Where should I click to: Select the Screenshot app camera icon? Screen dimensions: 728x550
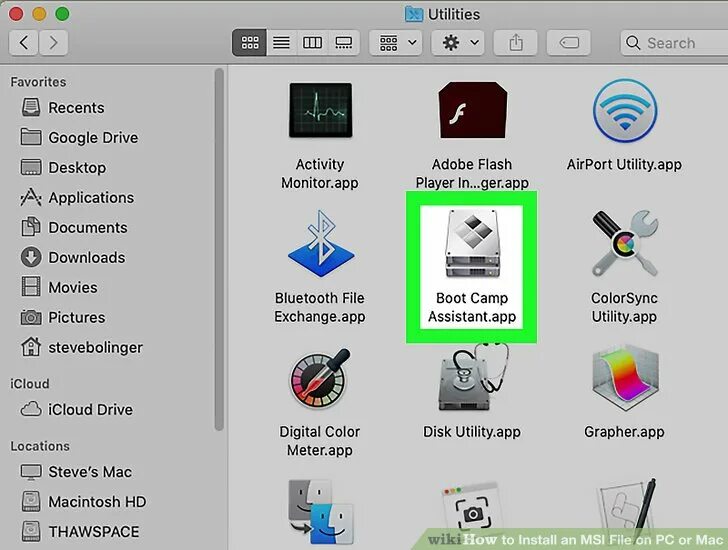[472, 511]
